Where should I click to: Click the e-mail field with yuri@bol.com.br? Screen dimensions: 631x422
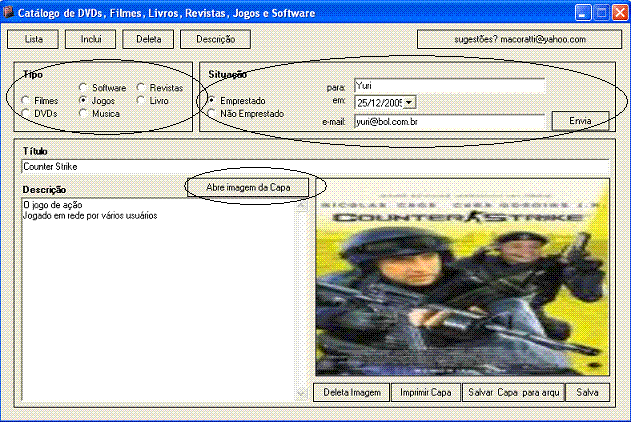(x=450, y=121)
